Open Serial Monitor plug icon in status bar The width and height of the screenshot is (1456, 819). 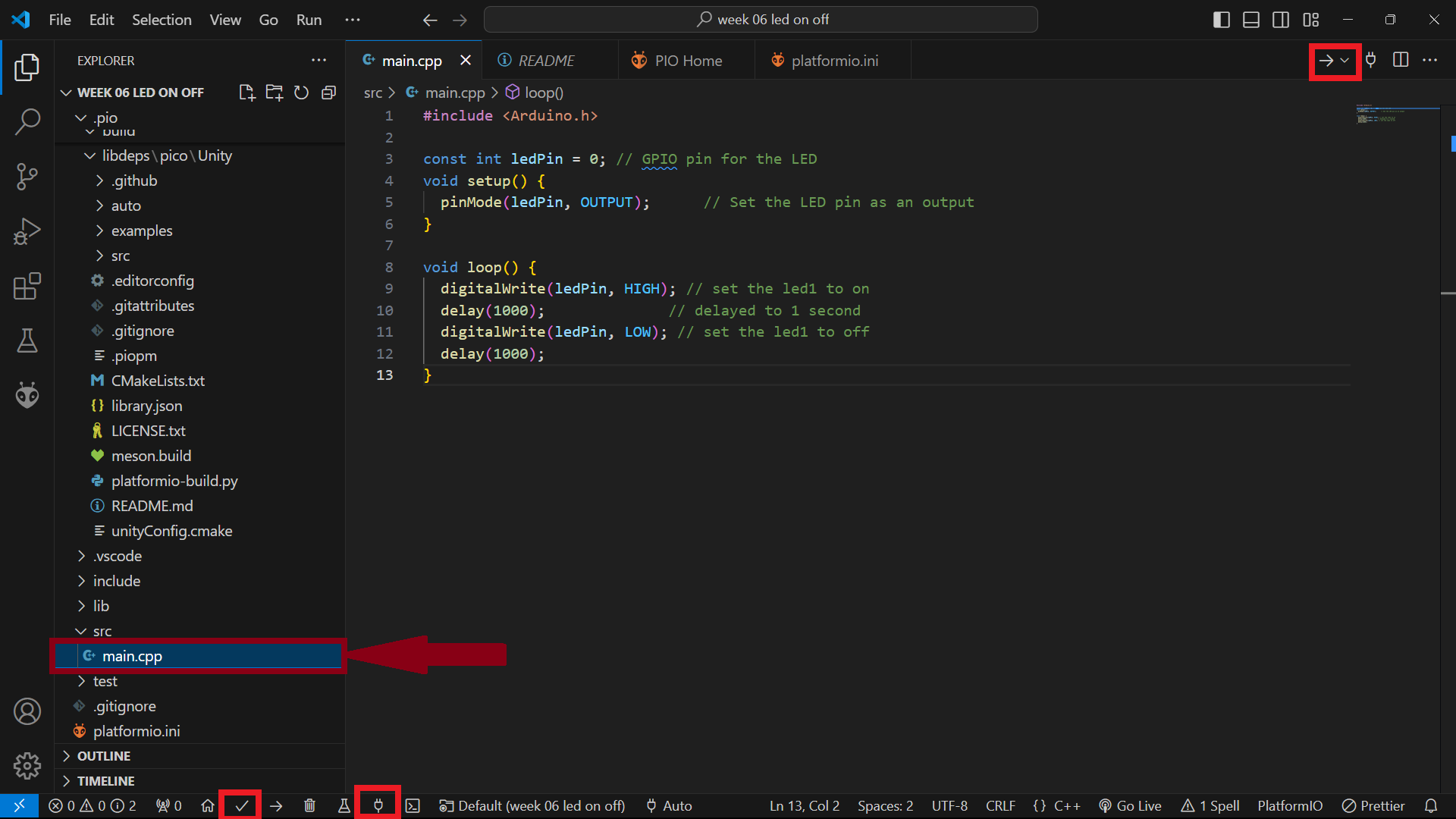coord(378,805)
